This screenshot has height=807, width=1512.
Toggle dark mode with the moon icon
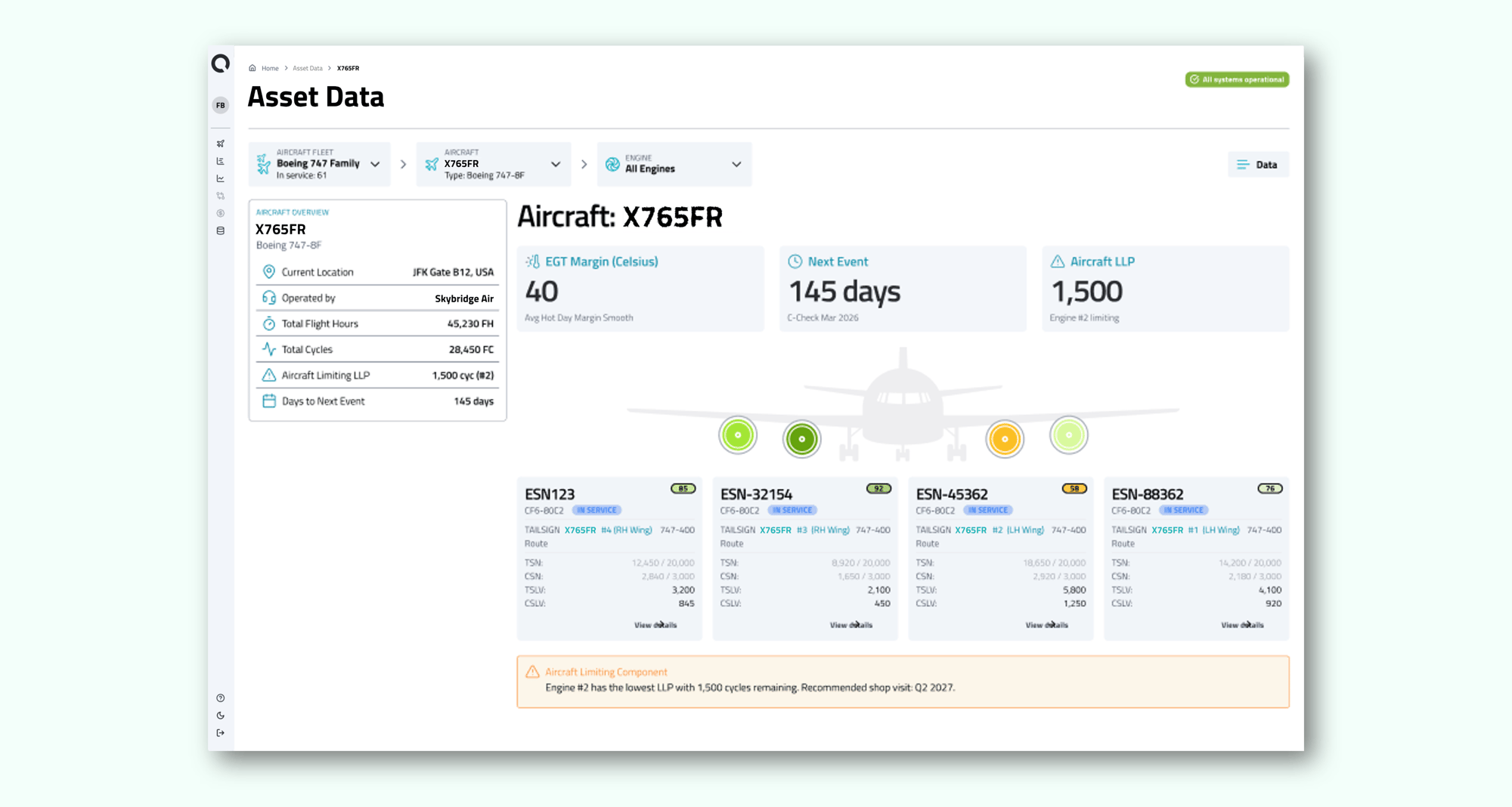[221, 716]
